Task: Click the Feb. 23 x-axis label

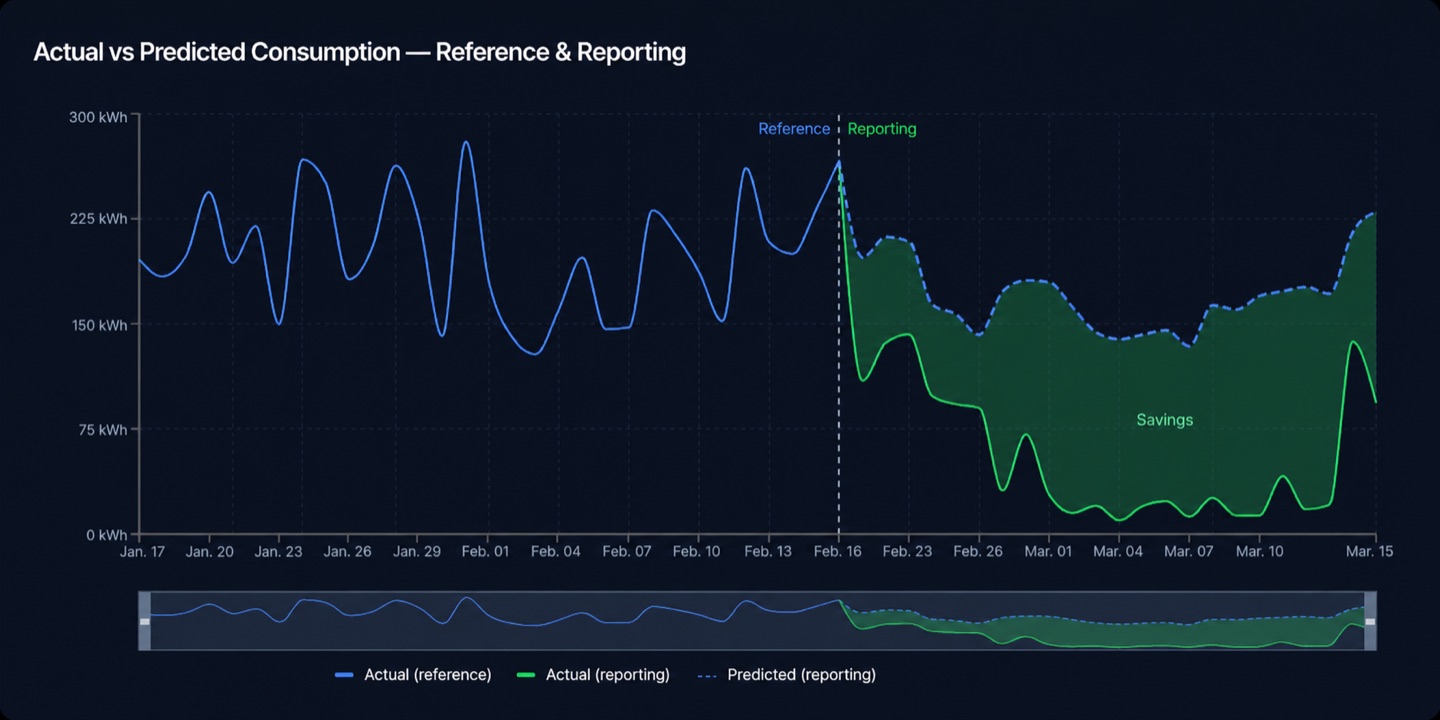Action: [x=908, y=552]
